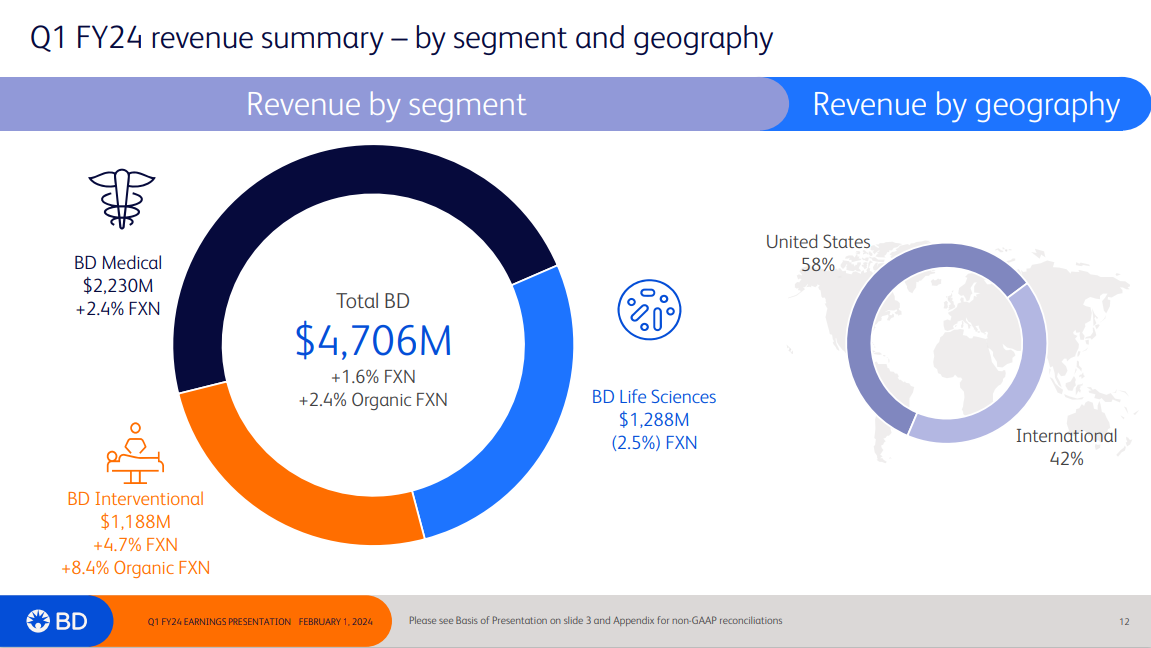This screenshot has height=648, width=1151.
Task: Switch to the Revenue by geography header
Action: [x=966, y=104]
